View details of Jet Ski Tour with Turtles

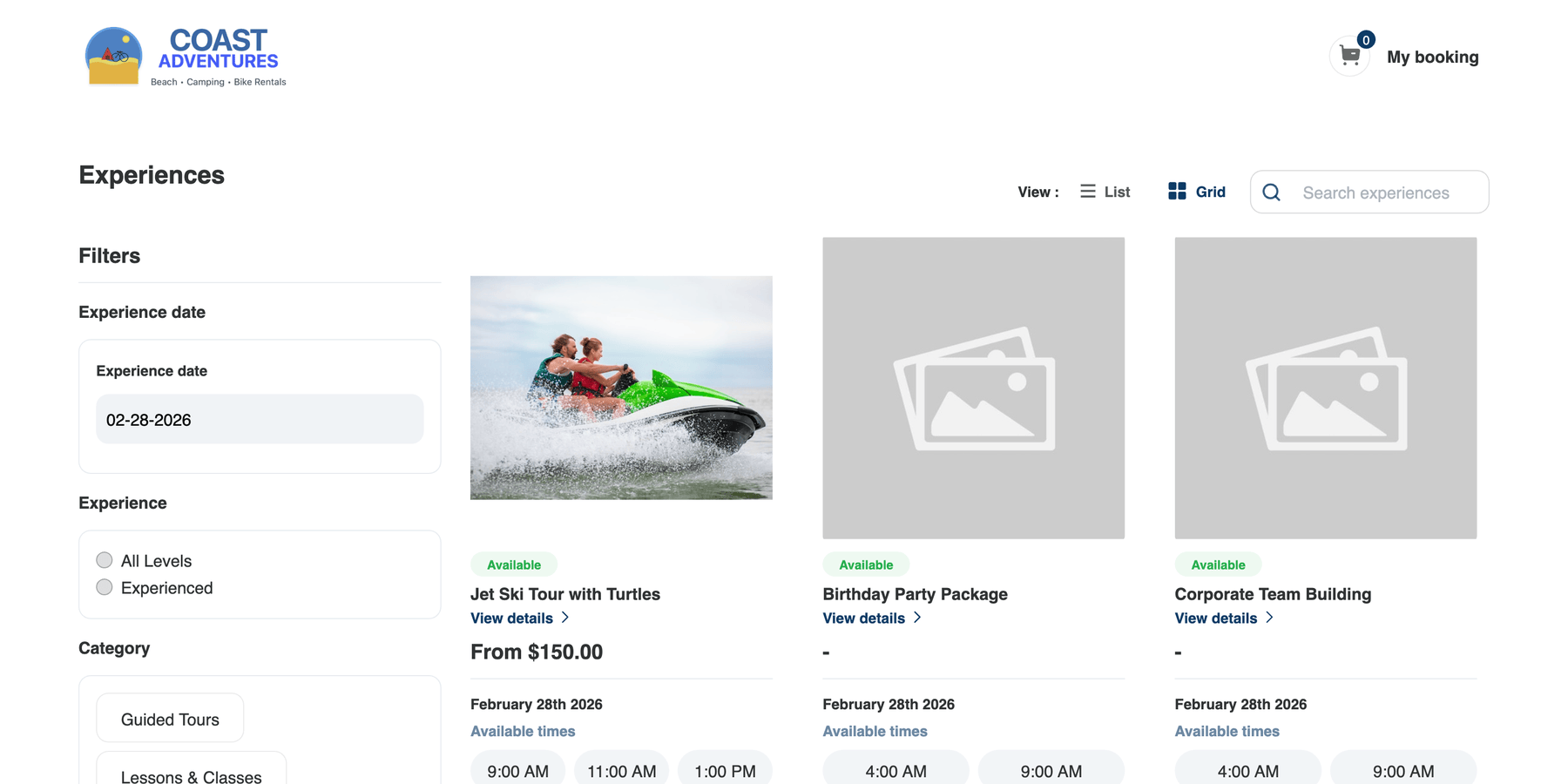click(512, 618)
